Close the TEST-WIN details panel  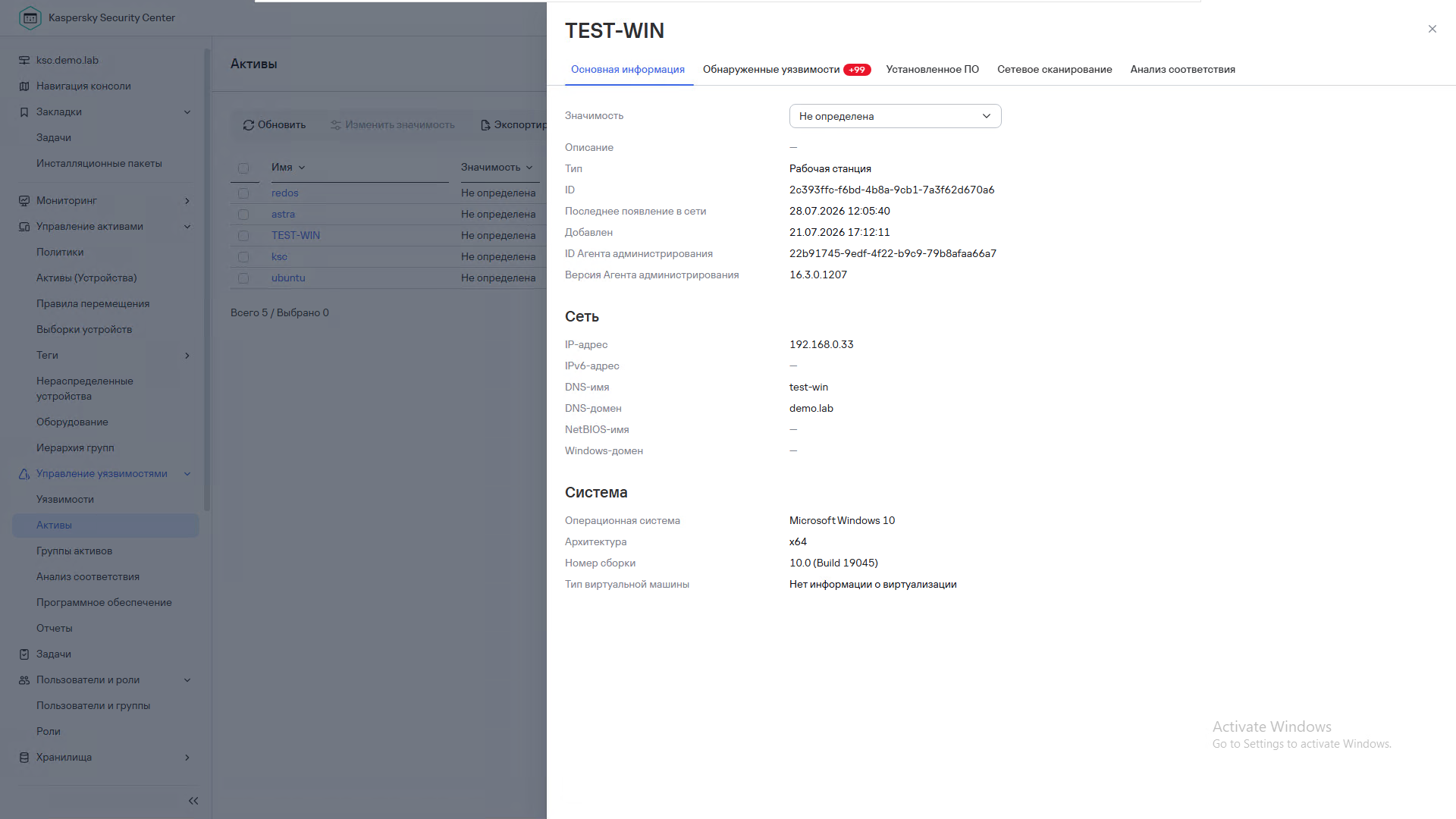coord(1432,29)
